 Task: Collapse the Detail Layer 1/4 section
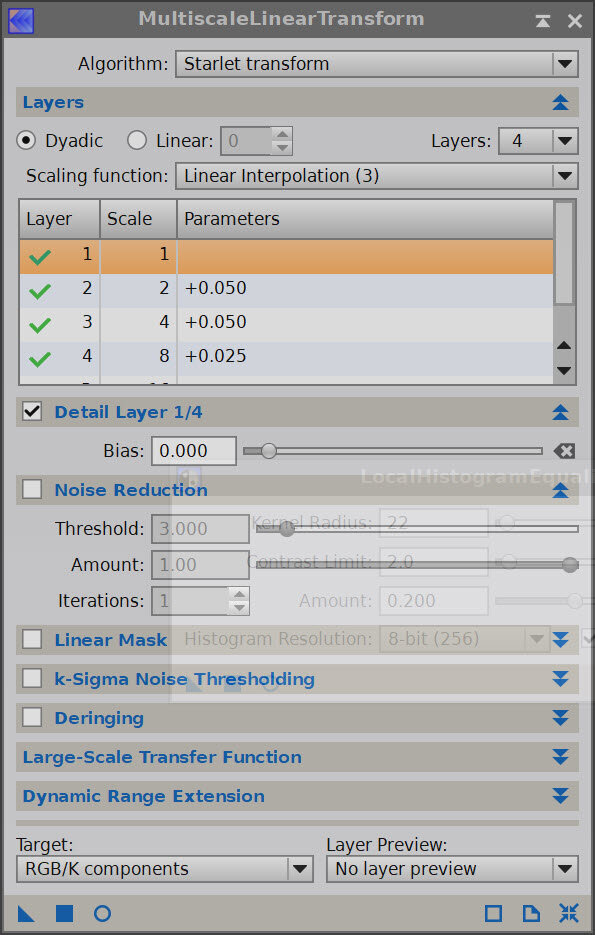click(x=560, y=412)
